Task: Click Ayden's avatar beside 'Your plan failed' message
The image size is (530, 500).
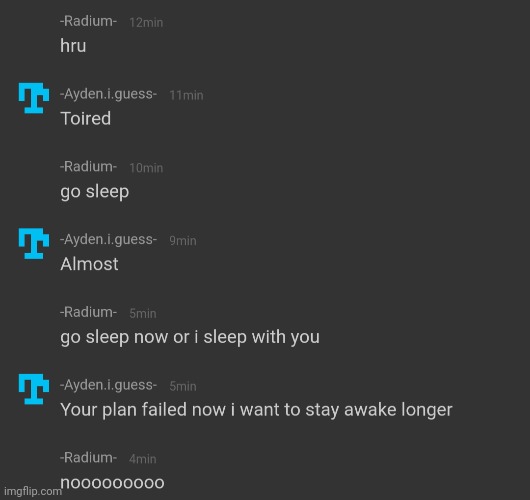Action: [x=34, y=389]
